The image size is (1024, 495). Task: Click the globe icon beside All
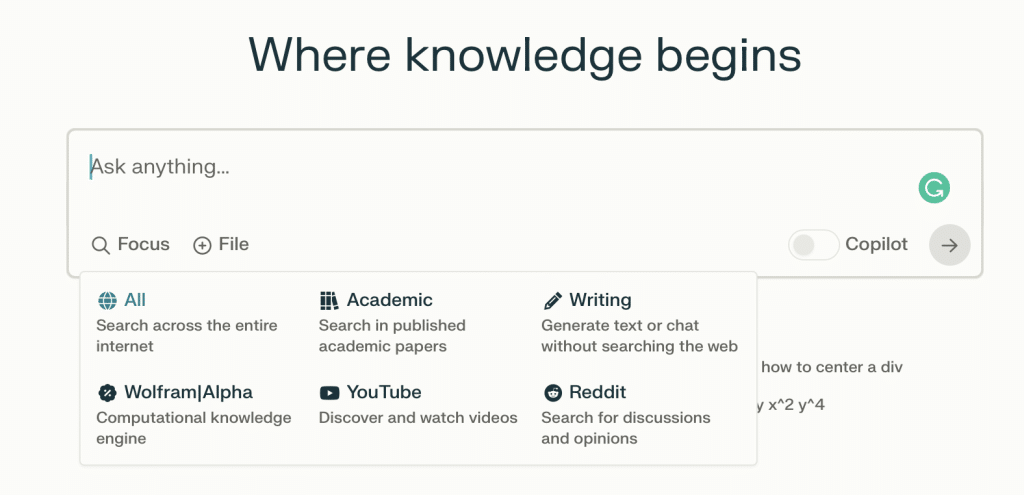click(107, 300)
